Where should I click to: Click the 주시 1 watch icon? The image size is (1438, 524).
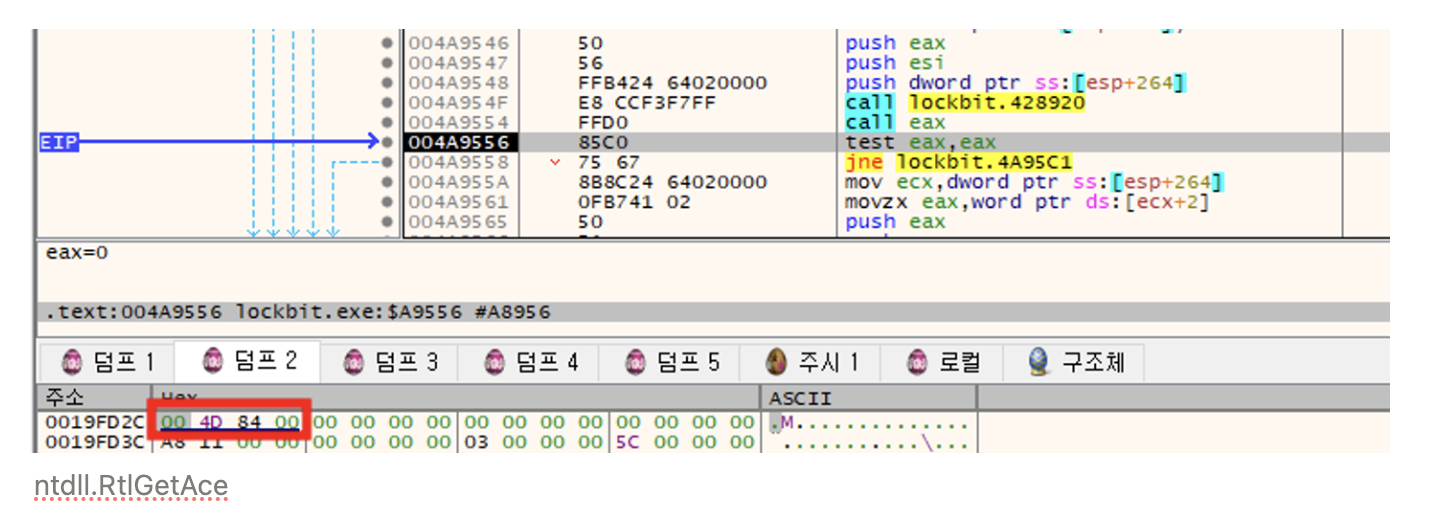(777, 362)
